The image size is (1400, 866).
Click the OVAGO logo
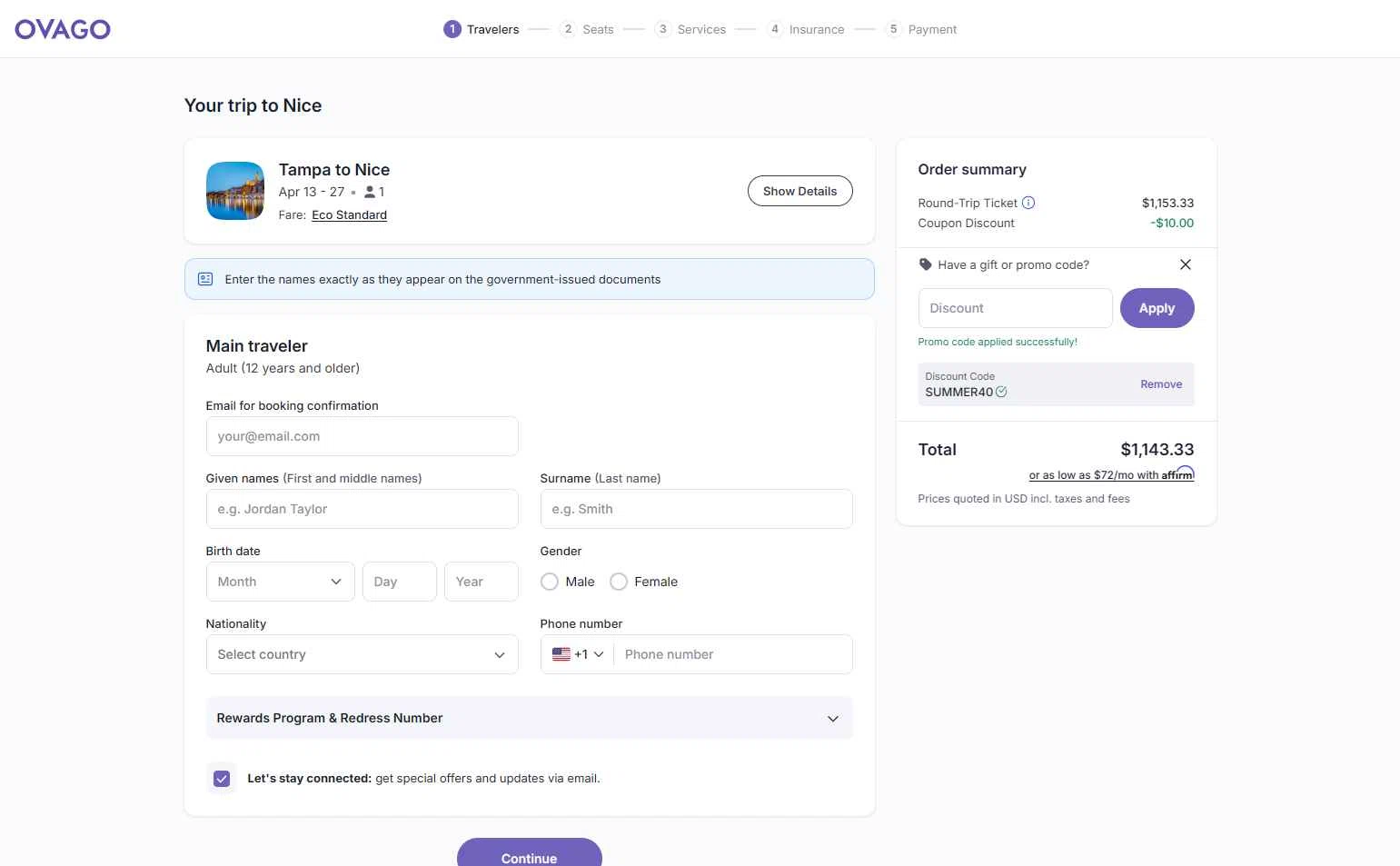coord(63,29)
